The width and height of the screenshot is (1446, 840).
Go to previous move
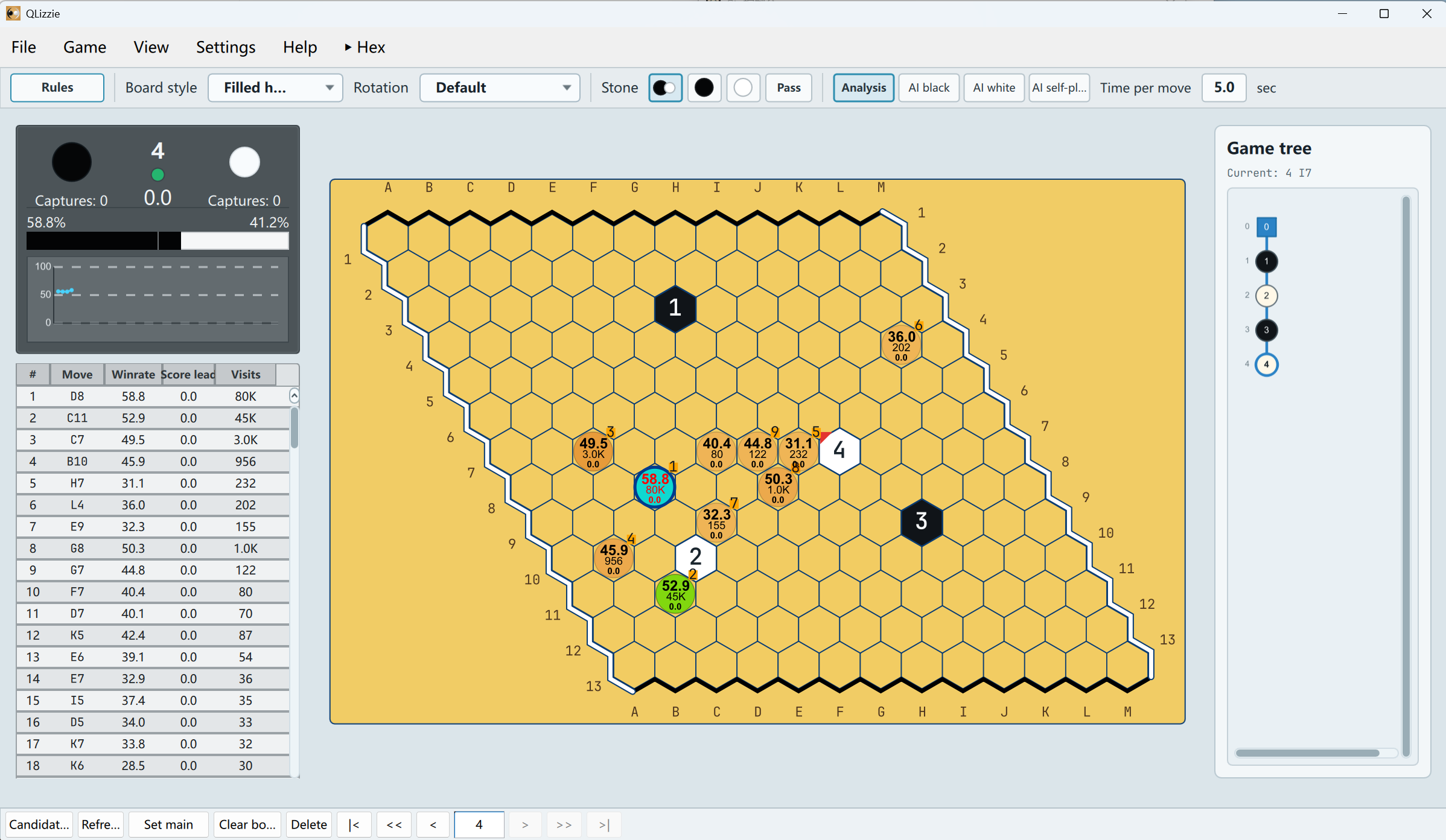[x=433, y=824]
